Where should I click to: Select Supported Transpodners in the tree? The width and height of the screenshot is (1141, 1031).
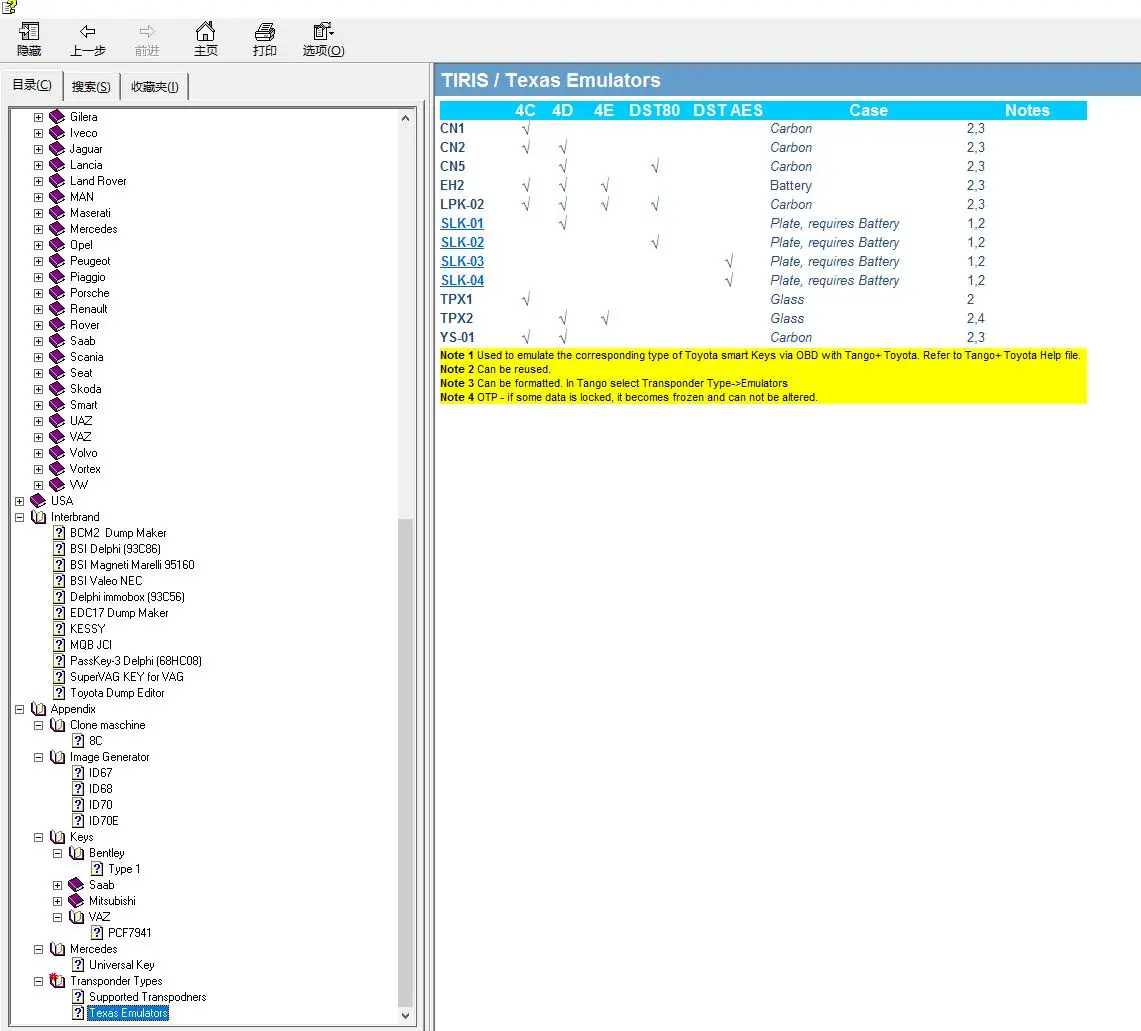[x=147, y=997]
